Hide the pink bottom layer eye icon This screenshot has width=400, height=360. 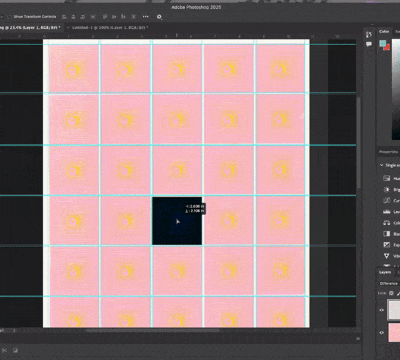pos(382,332)
